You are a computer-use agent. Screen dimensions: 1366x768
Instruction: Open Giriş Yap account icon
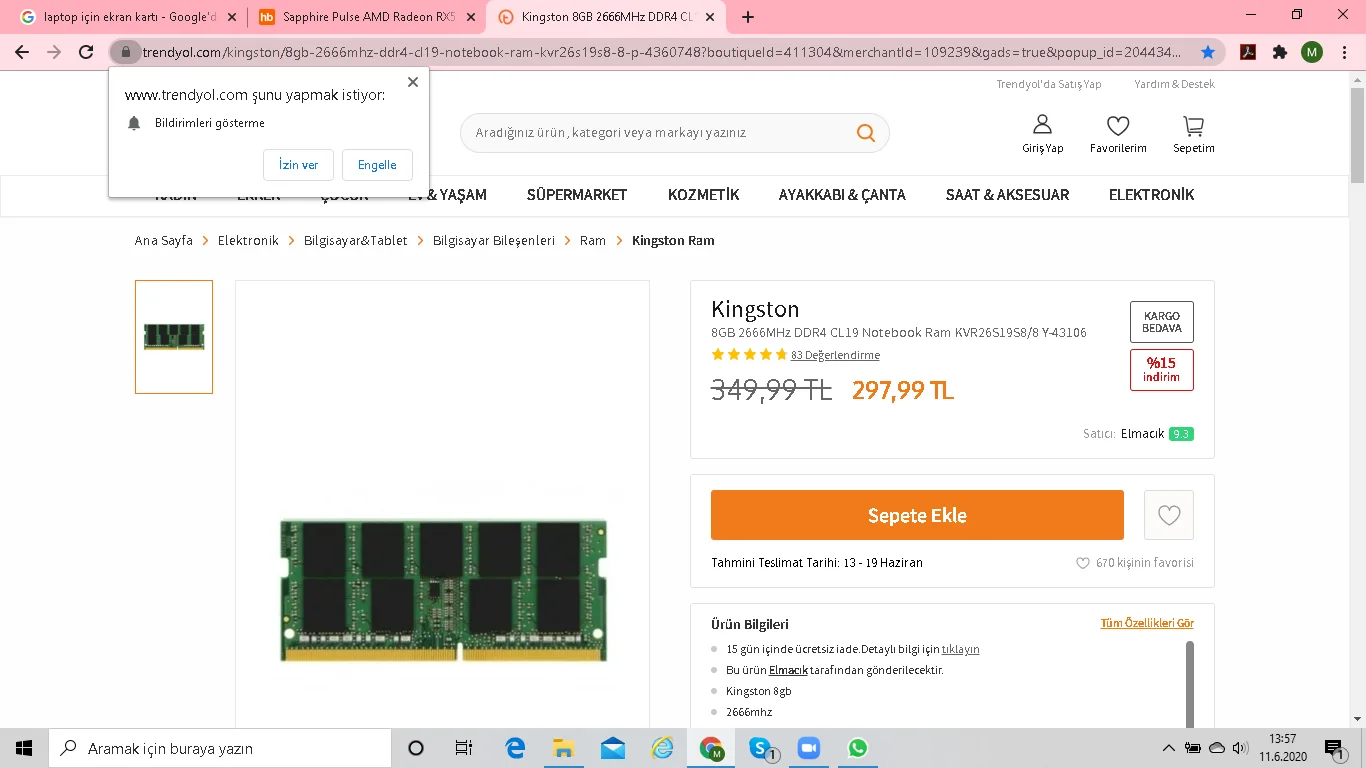[x=1042, y=134]
